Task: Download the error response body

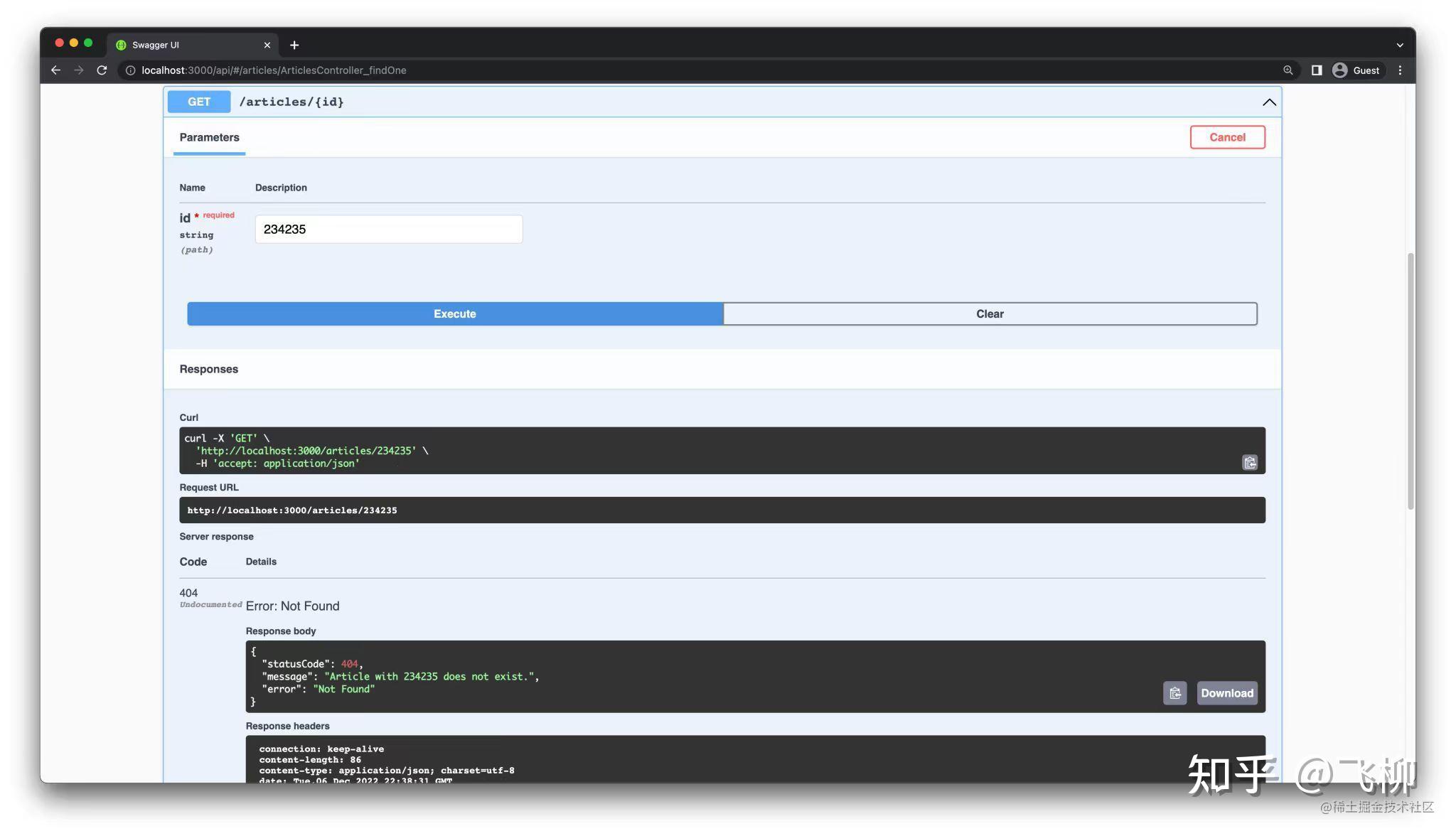Action: pos(1226,692)
